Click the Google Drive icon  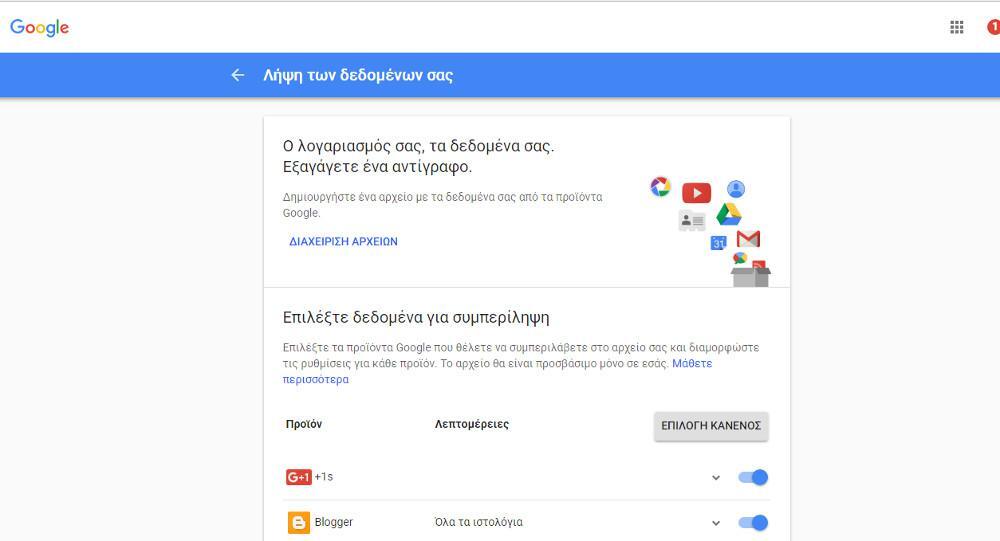click(728, 215)
